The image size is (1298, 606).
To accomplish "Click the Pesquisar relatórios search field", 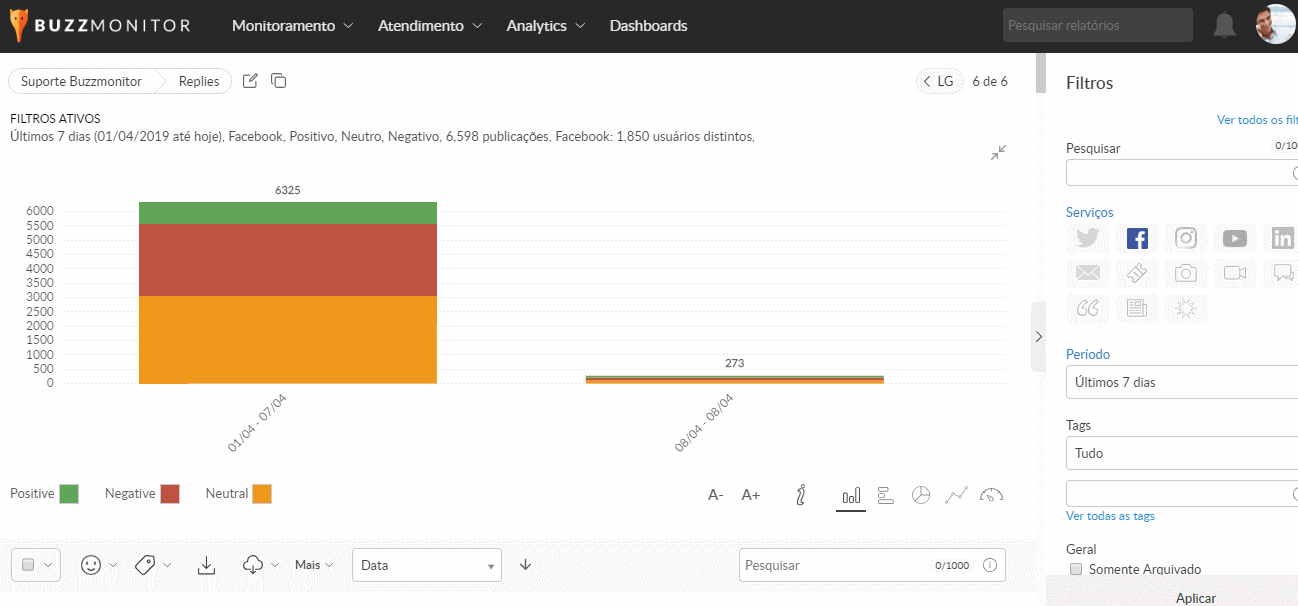I will tap(1097, 26).
